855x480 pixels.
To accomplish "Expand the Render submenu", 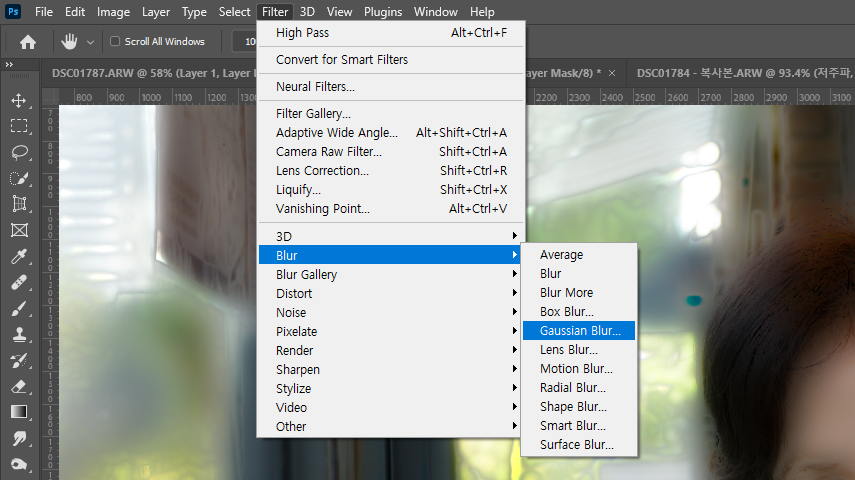I will pos(391,351).
